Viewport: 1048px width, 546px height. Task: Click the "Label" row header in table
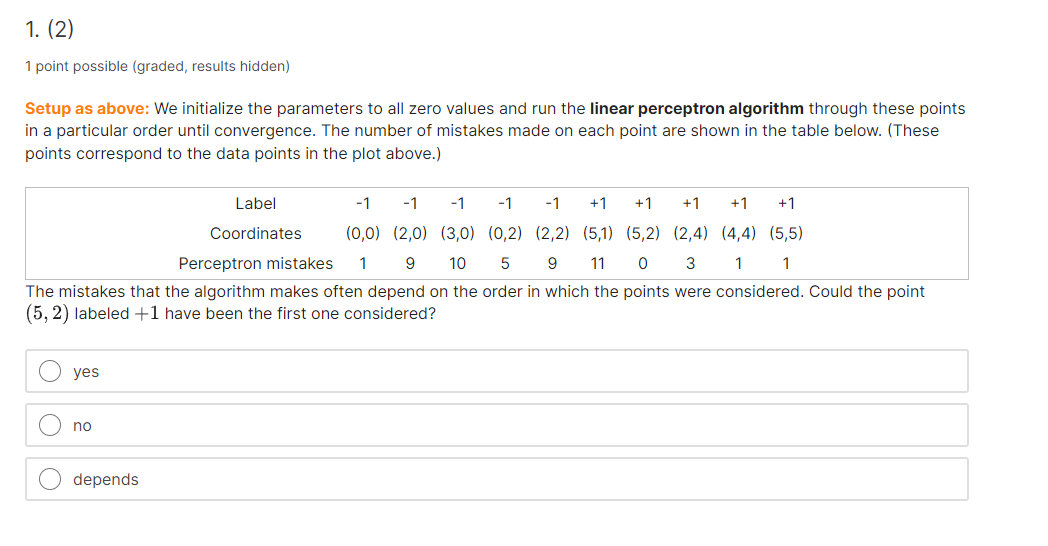(x=255, y=203)
